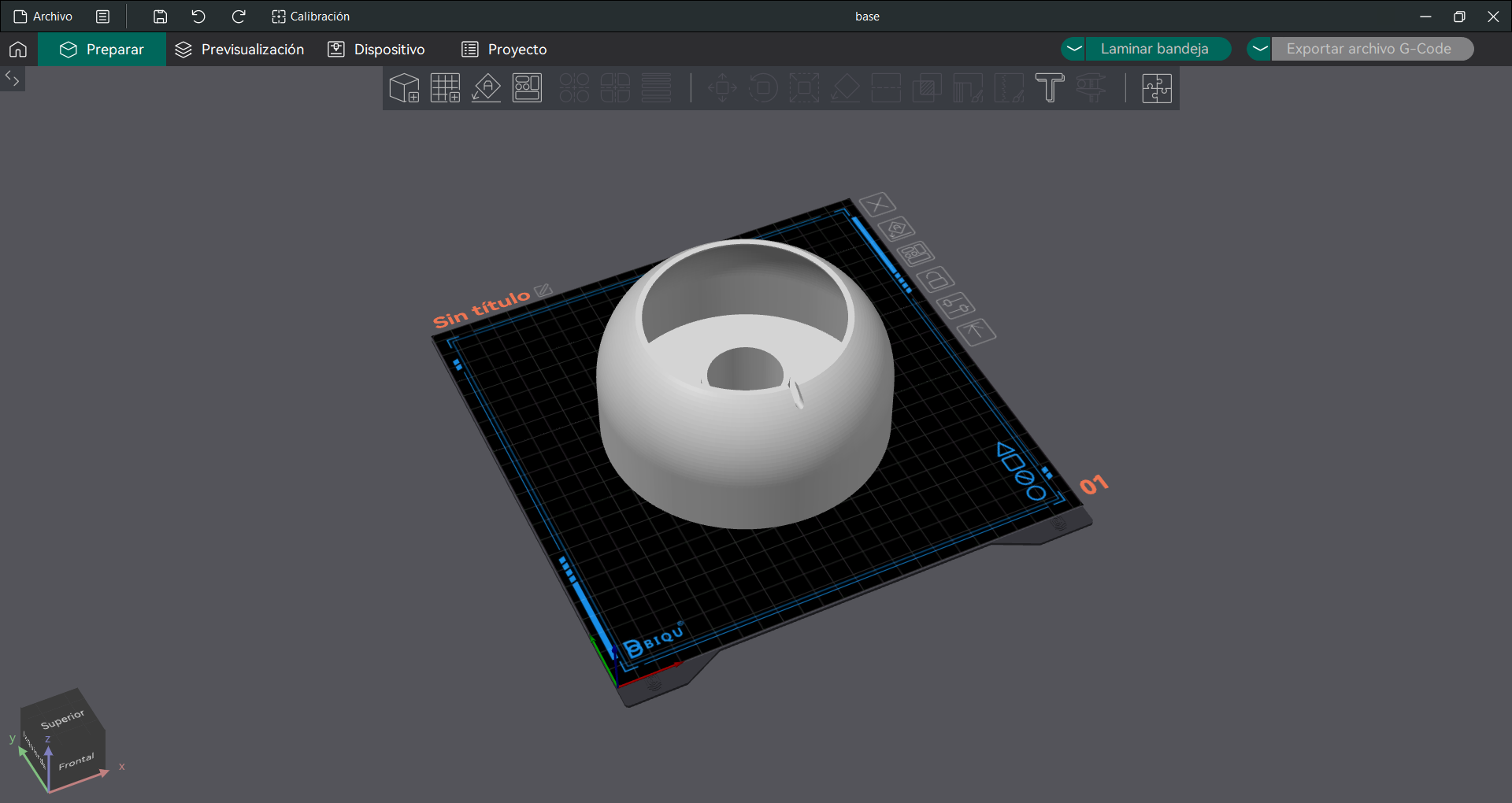Screen dimensions: 1512x803
Task: Click the Auto orient toolbar icon
Action: click(x=486, y=88)
